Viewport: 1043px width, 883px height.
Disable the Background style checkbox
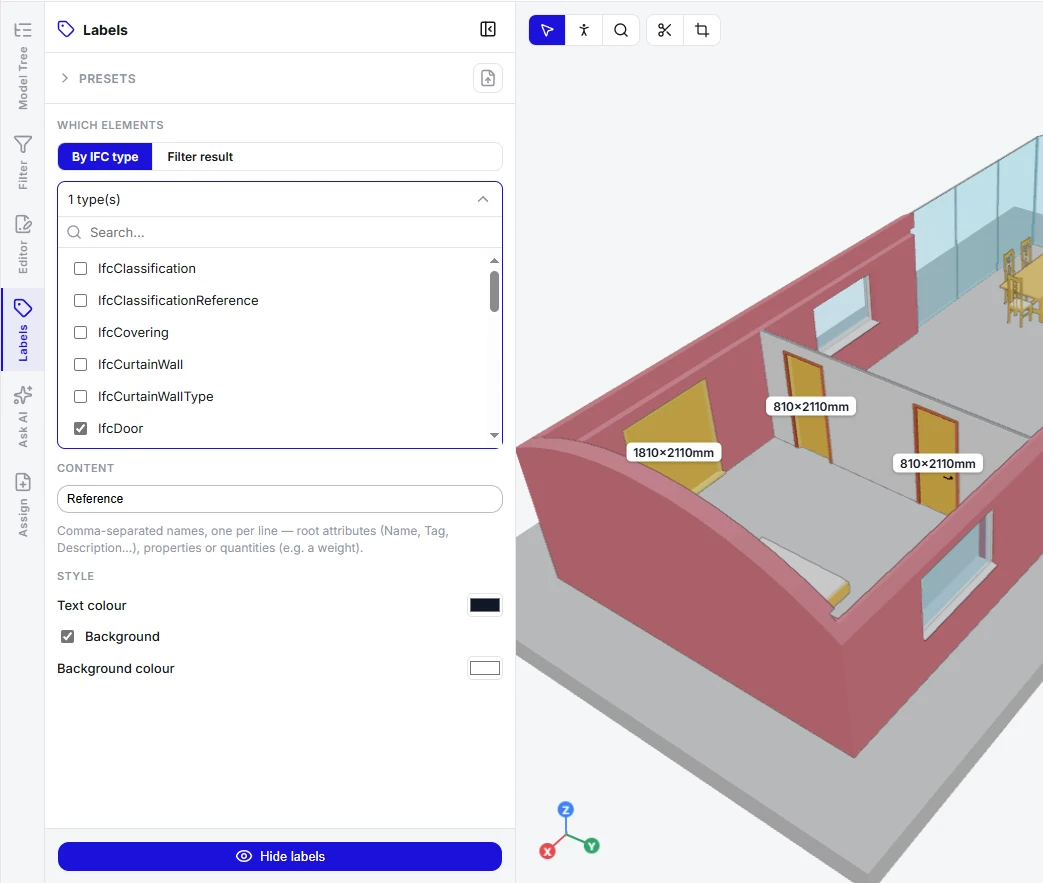point(67,636)
